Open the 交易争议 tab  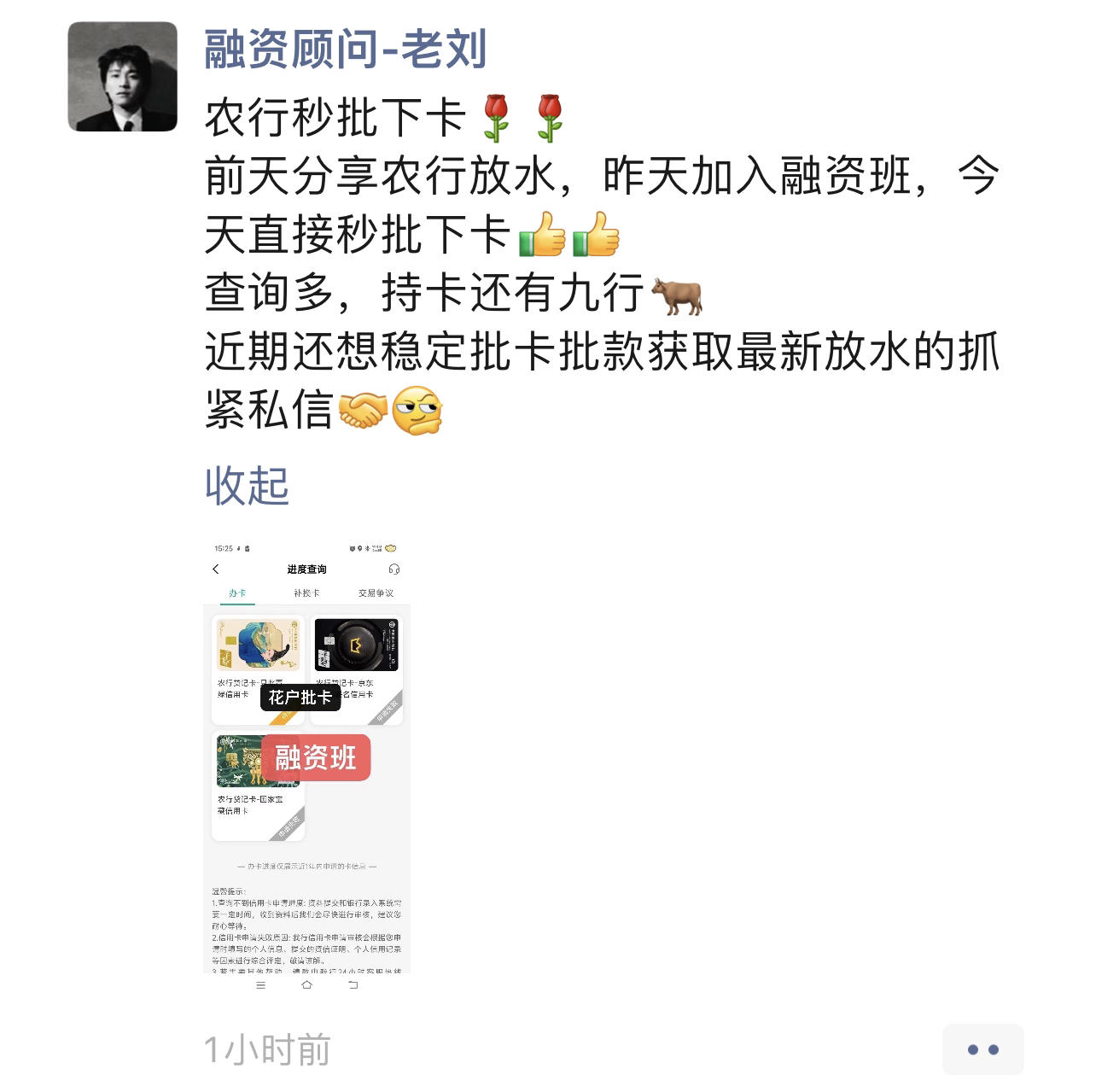click(376, 593)
